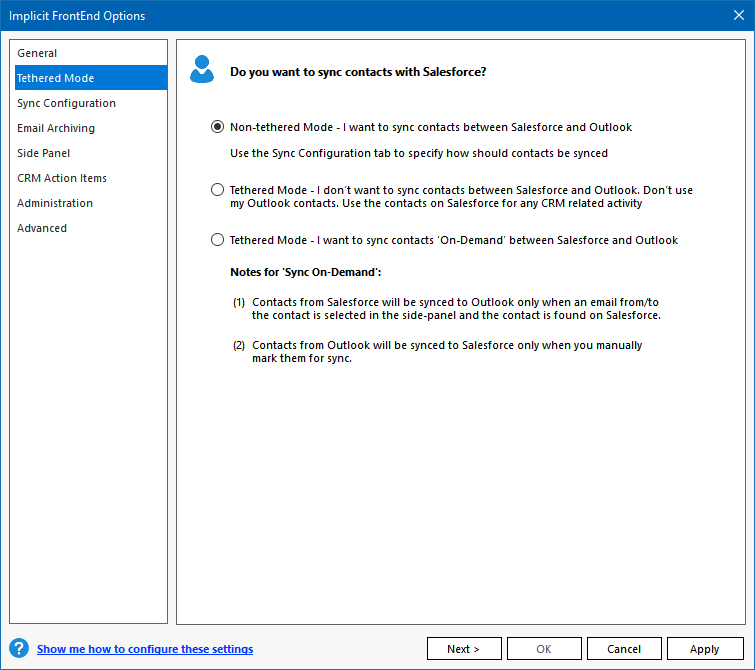Click the Next > button
Screen dimensions: 755x670
point(464,649)
